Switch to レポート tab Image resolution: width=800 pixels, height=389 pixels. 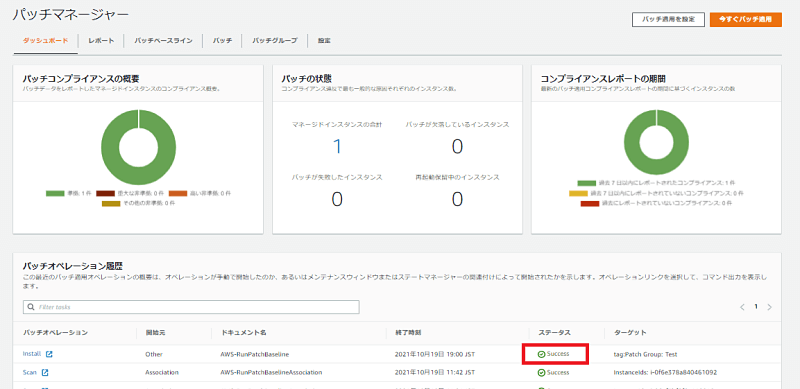pos(101,41)
